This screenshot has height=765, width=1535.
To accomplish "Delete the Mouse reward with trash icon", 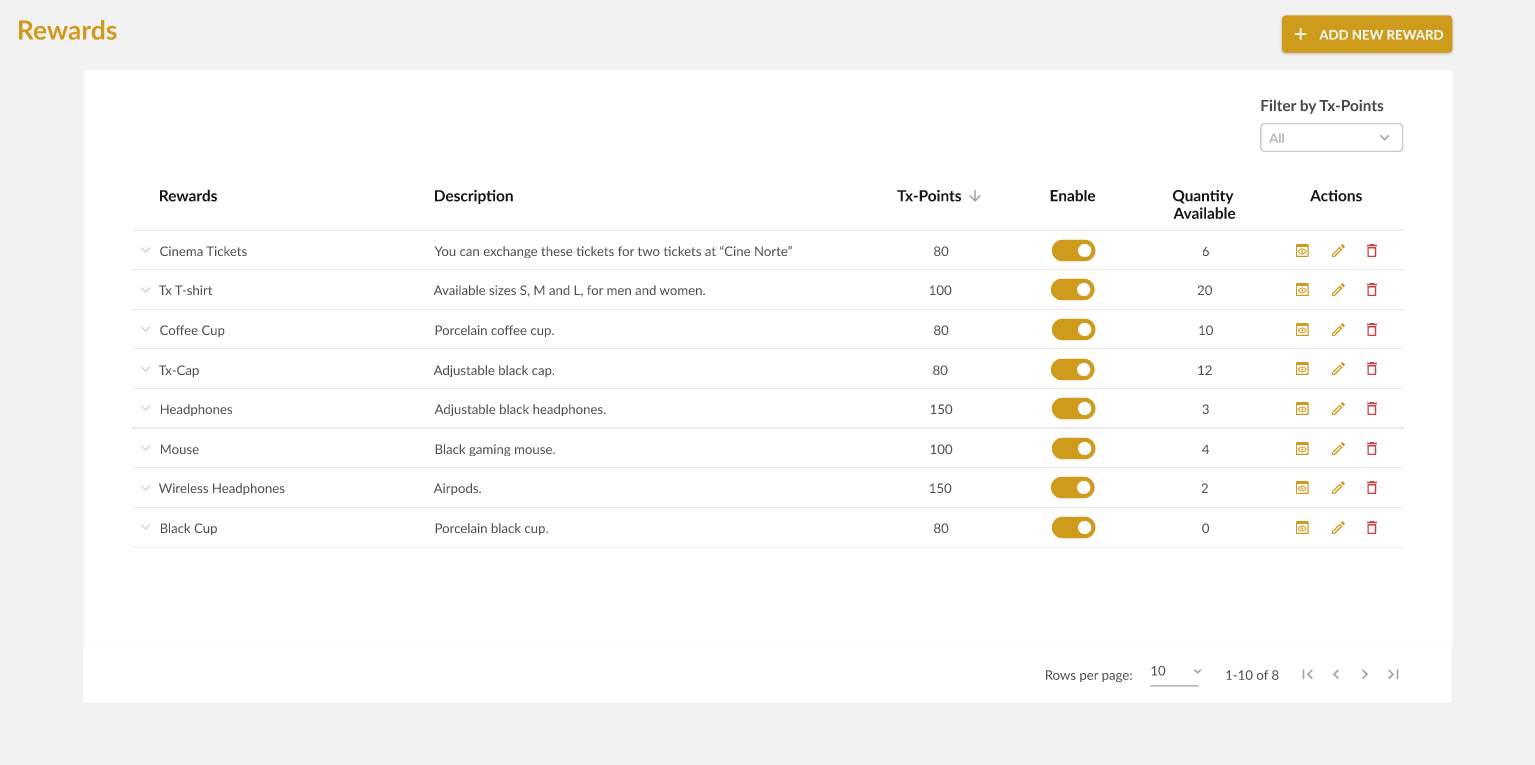I will [1371, 449].
